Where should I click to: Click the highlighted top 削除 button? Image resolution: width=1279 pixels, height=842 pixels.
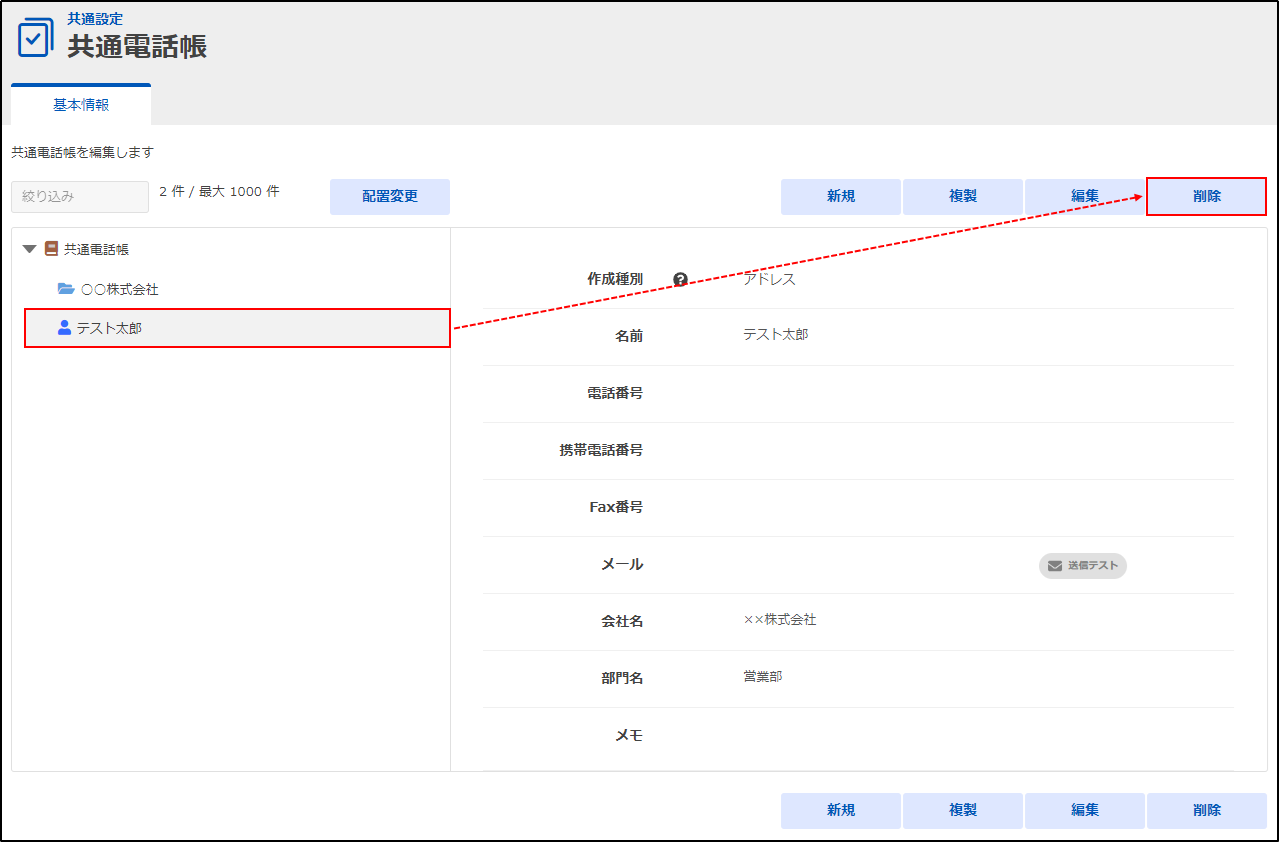point(1206,197)
